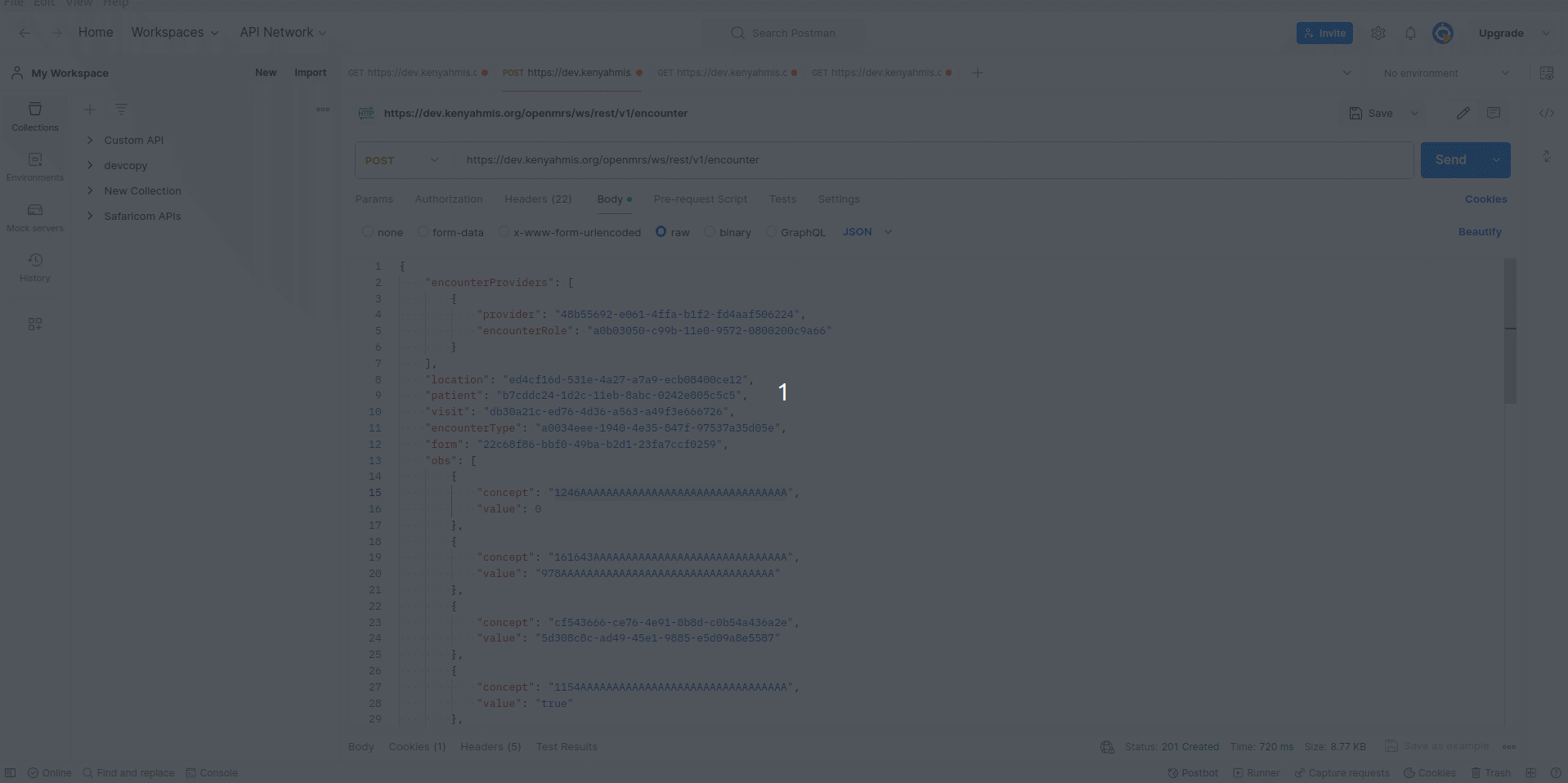Open the collections more options menu
1568x783 pixels.
(323, 110)
